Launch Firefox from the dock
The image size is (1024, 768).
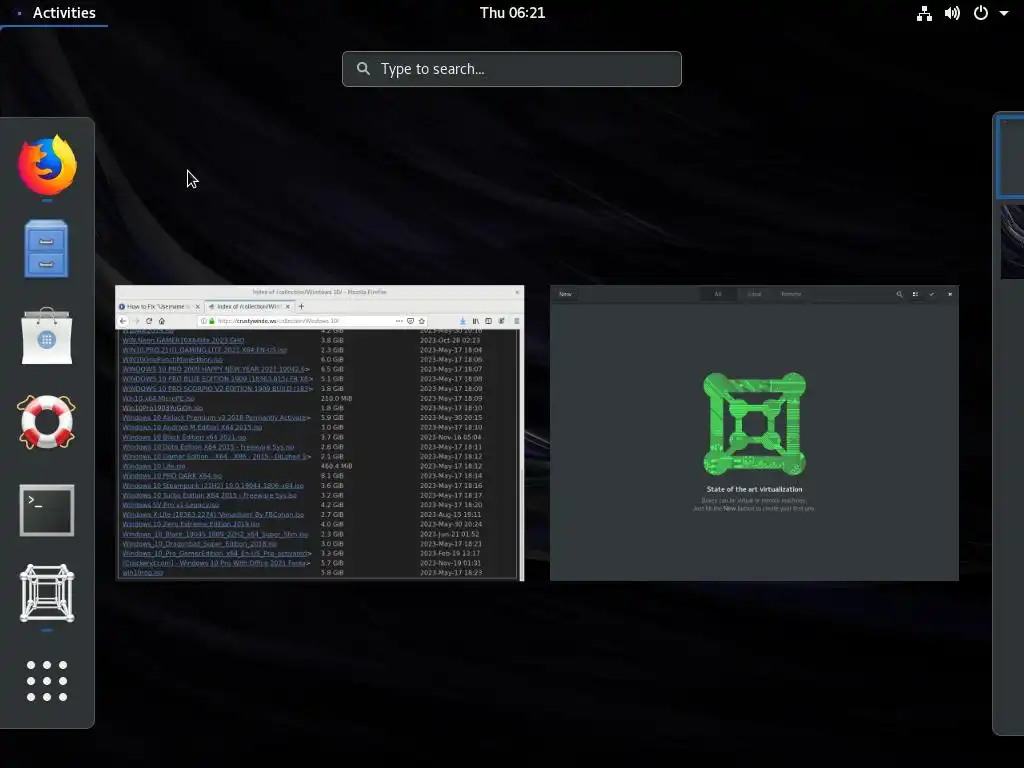click(x=47, y=165)
